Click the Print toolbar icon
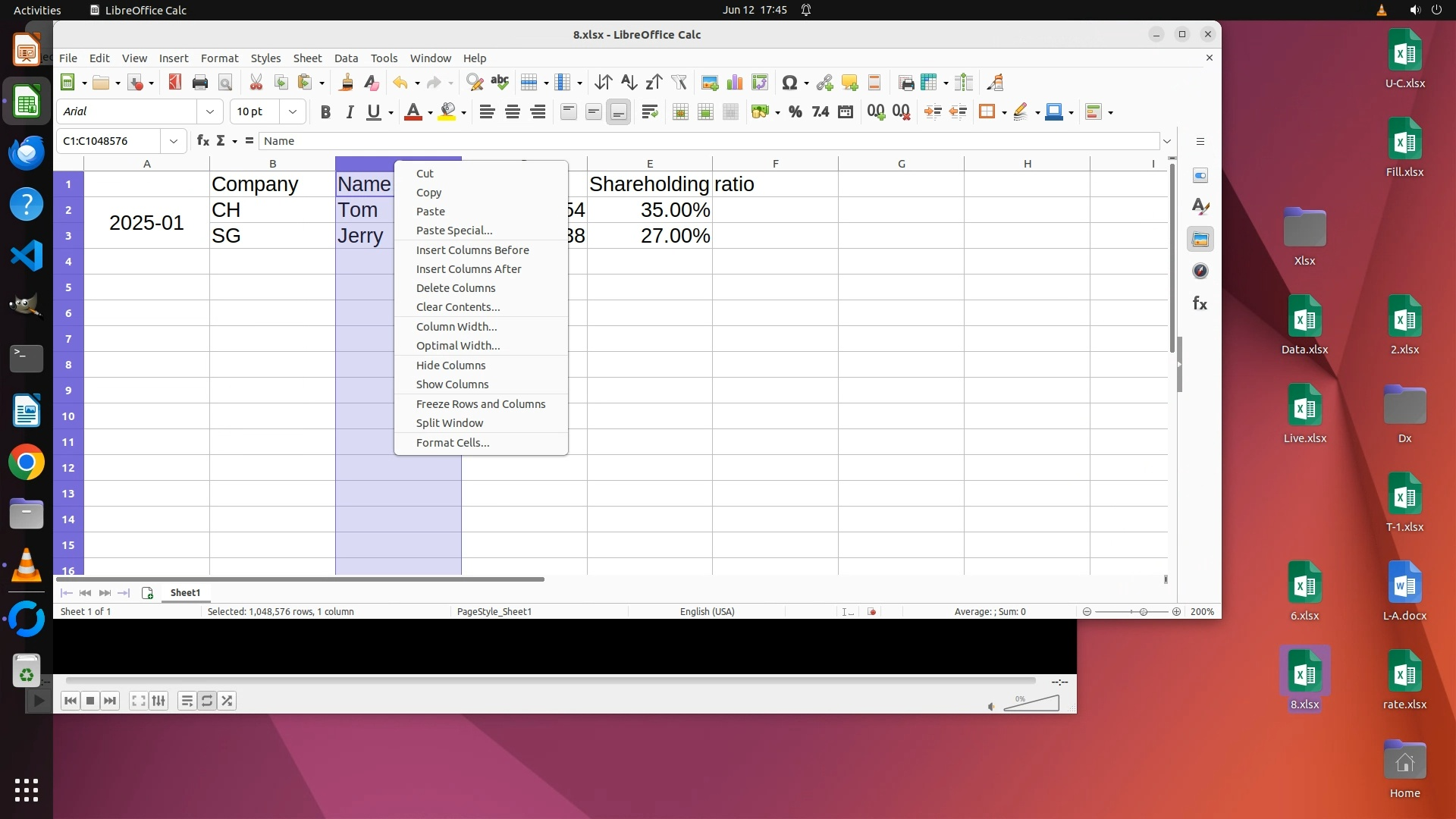 click(x=200, y=83)
